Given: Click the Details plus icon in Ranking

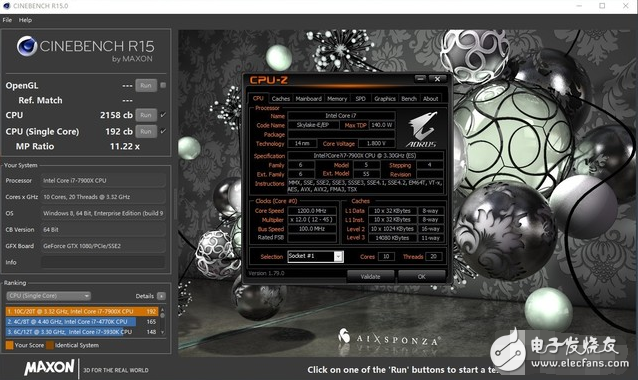Looking at the screenshot, I should (161, 296).
